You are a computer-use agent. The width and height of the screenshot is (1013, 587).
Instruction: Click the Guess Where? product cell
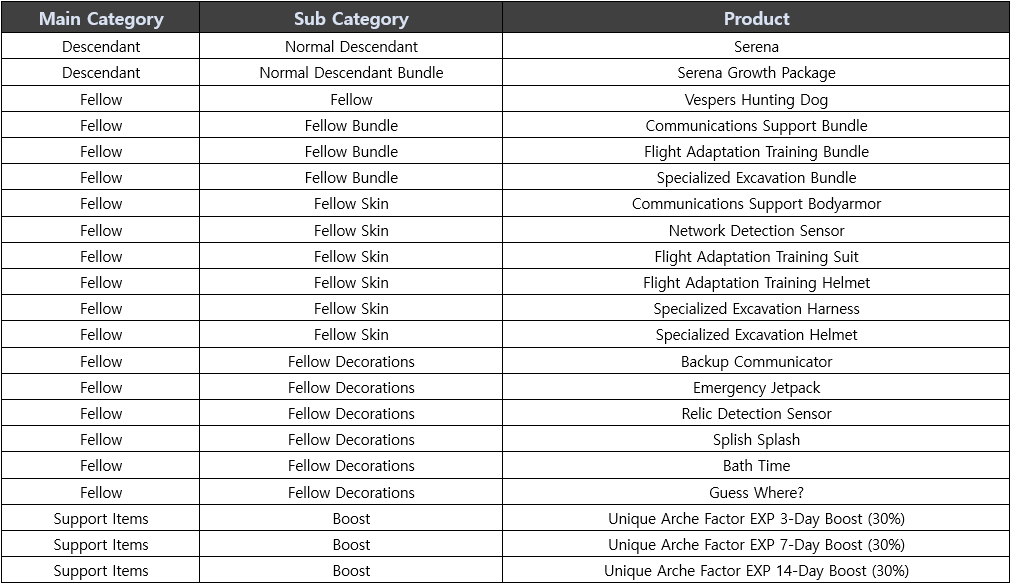tap(756, 493)
